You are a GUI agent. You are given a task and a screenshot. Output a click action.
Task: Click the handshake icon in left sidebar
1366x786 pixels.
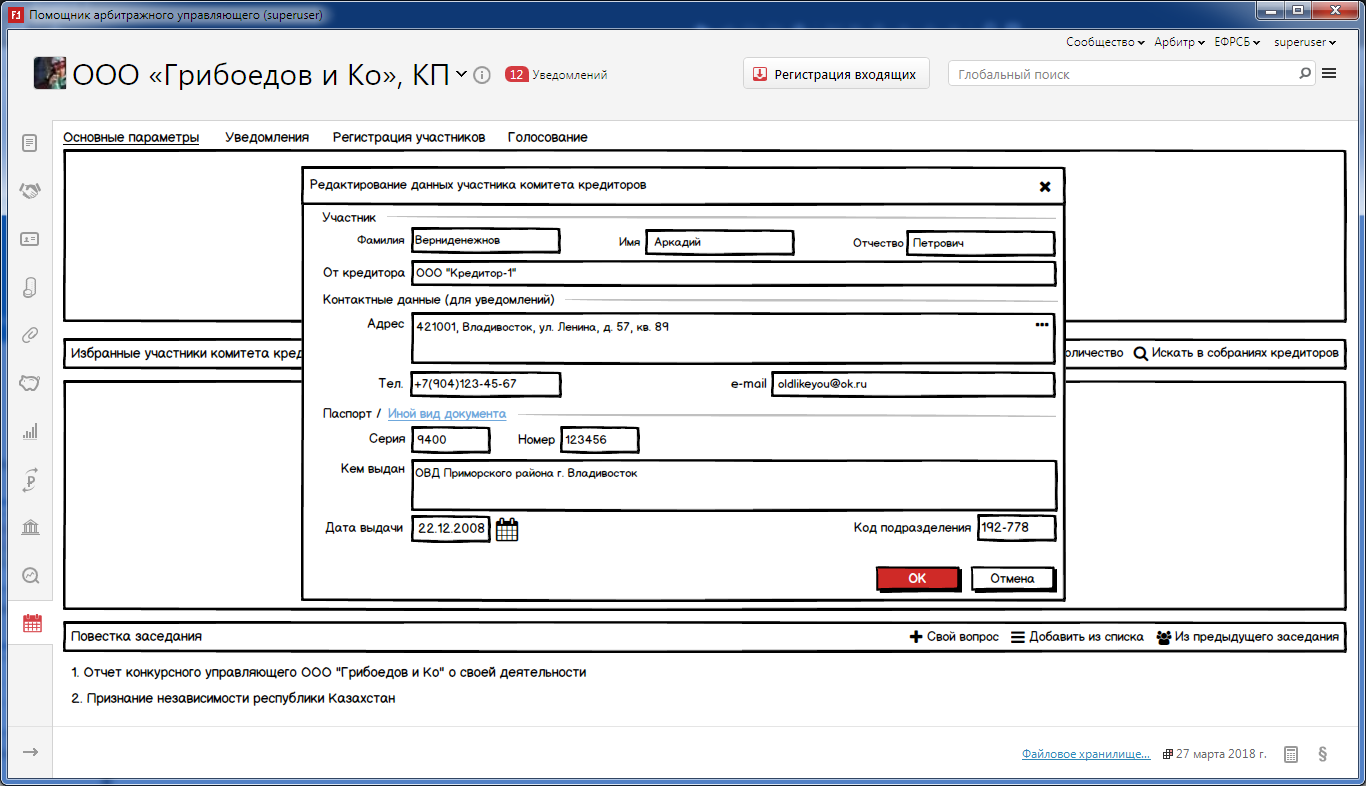point(30,191)
